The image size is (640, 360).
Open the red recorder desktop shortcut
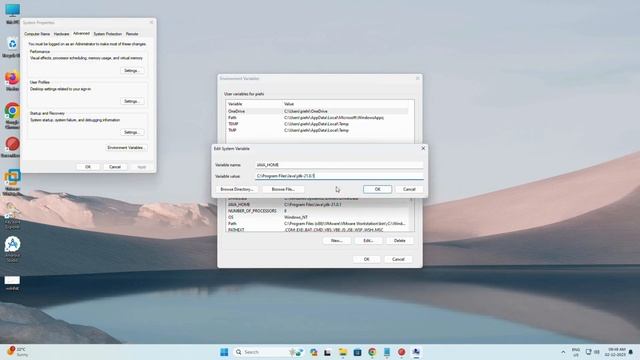12,147
